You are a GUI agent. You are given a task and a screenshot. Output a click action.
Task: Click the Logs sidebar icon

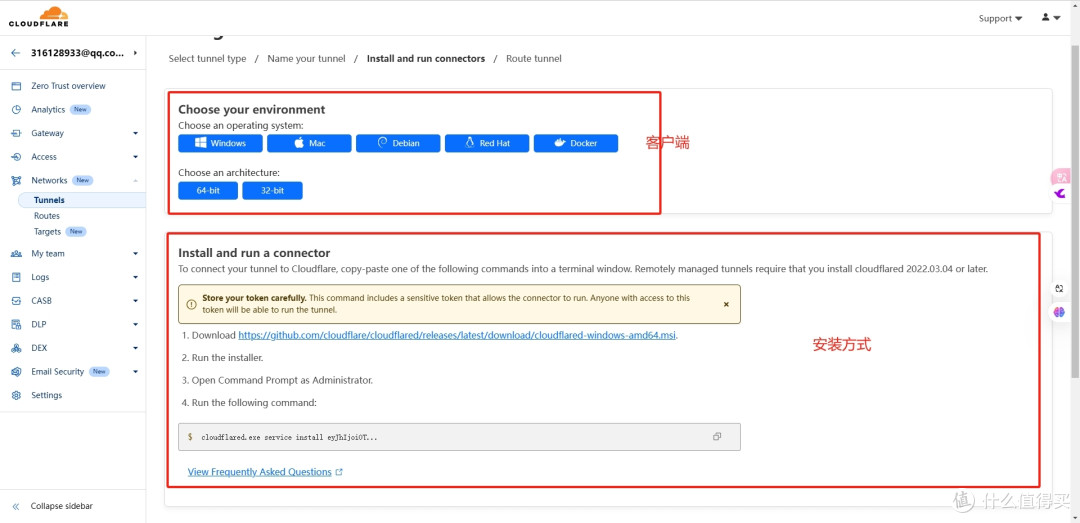(x=17, y=277)
